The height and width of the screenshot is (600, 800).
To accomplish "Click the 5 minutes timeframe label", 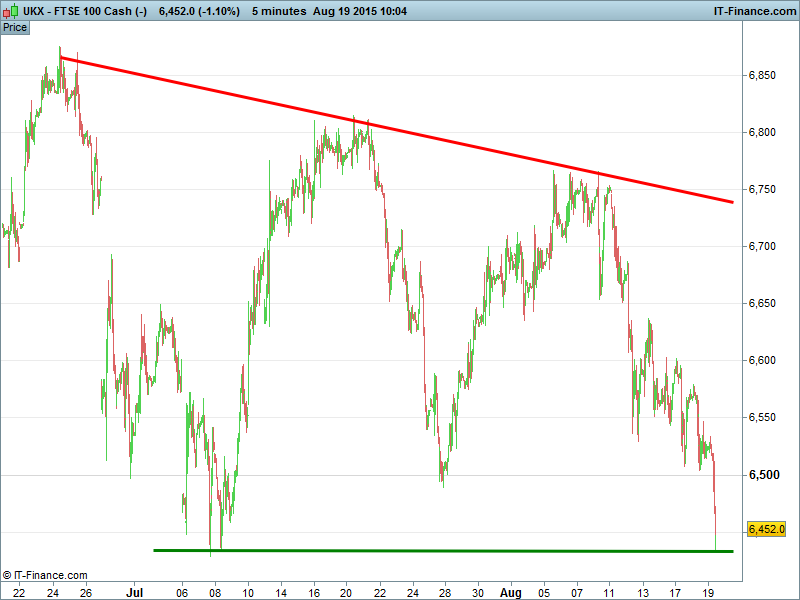I will 279,11.
